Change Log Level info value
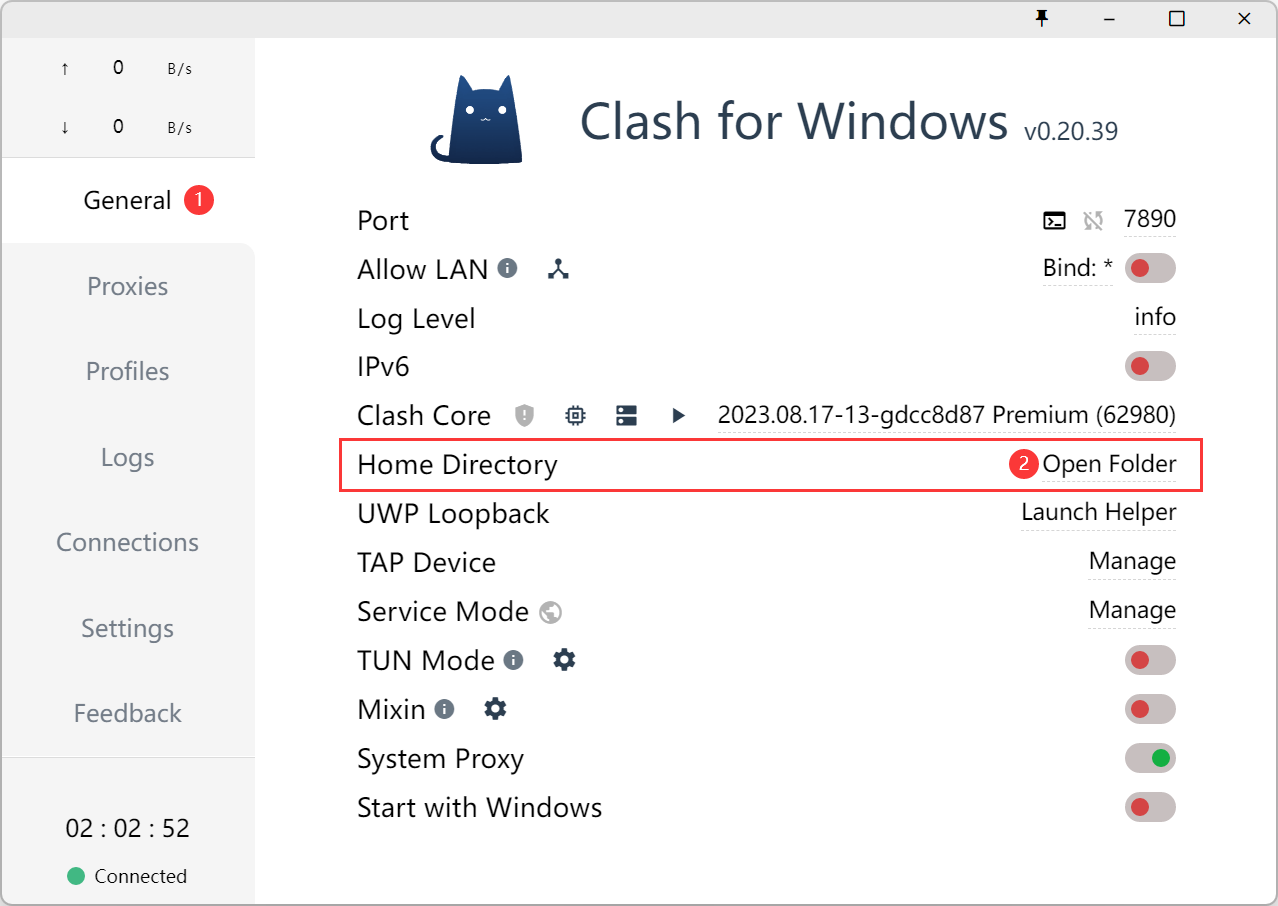The width and height of the screenshot is (1278, 906). 1155,318
